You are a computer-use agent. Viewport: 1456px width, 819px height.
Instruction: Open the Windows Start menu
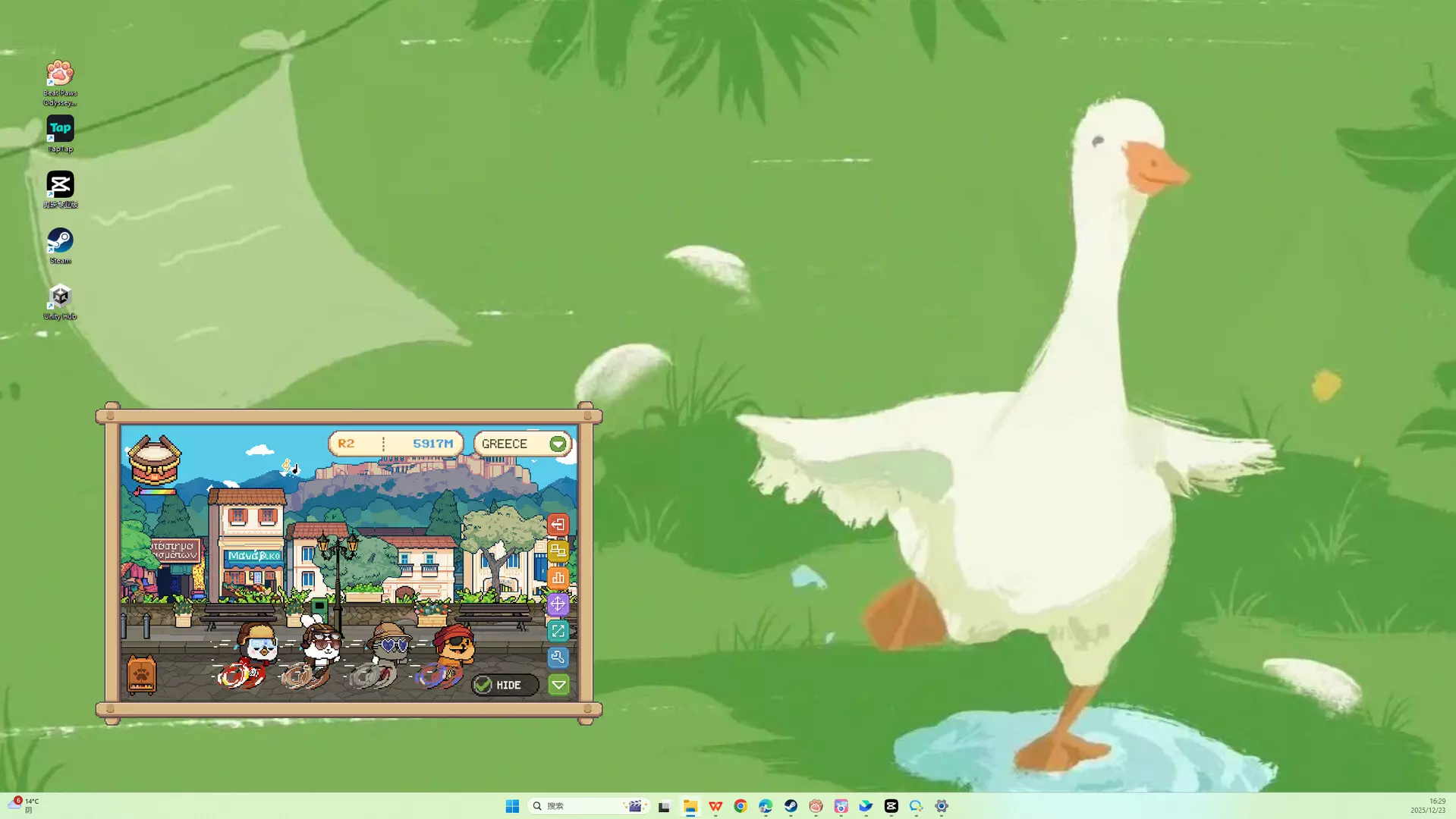tap(512, 806)
